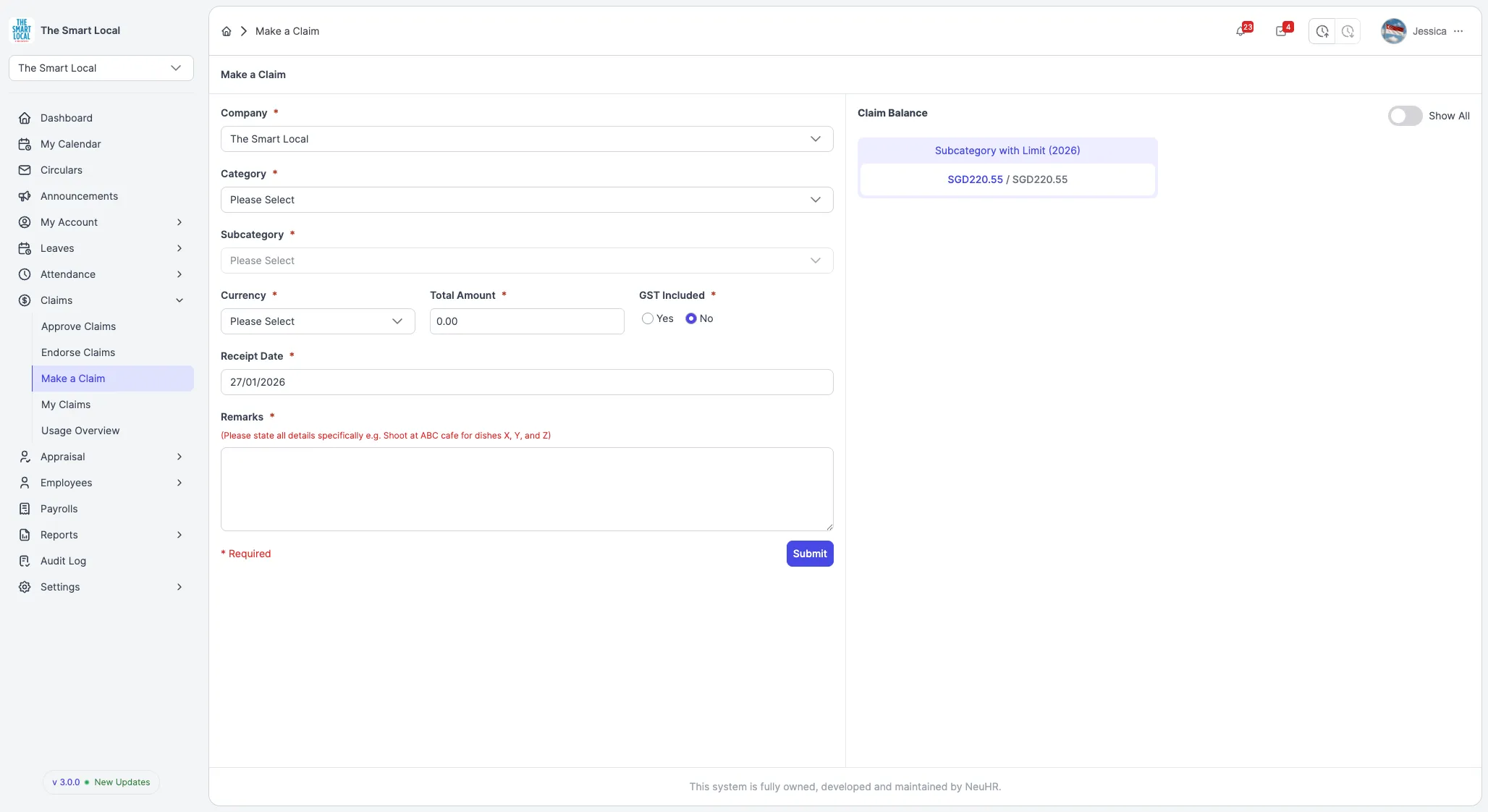
Task: Click the Dashboard house icon
Action: coord(25,118)
